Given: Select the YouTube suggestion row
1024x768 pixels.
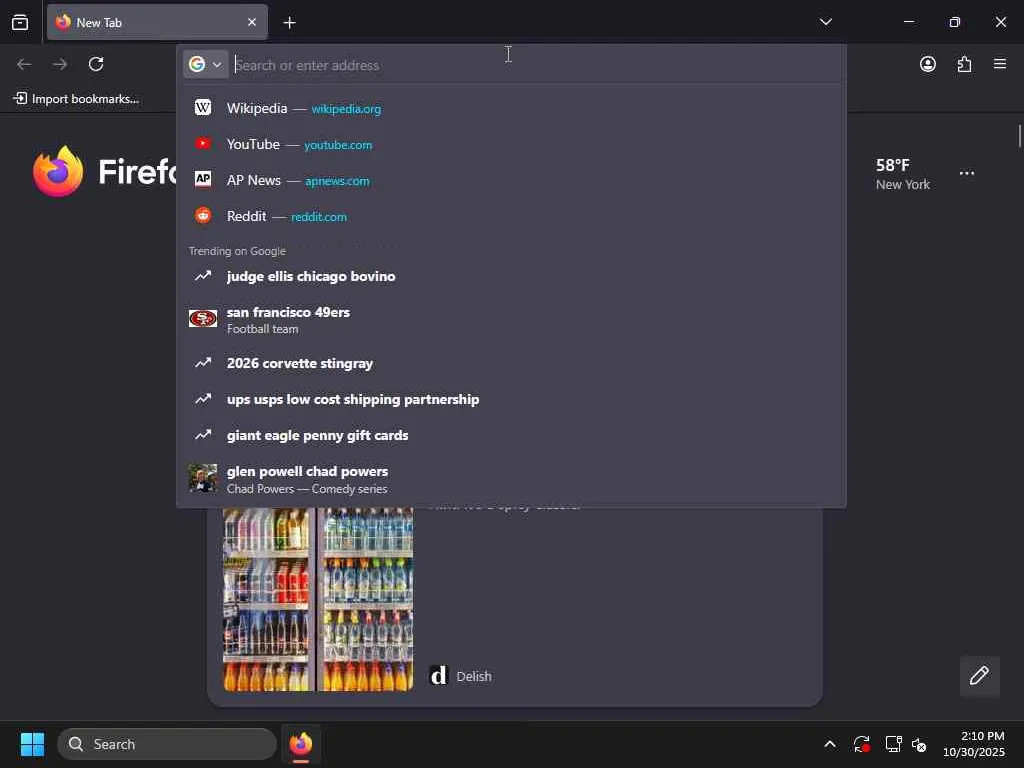Looking at the screenshot, I should (511, 144).
